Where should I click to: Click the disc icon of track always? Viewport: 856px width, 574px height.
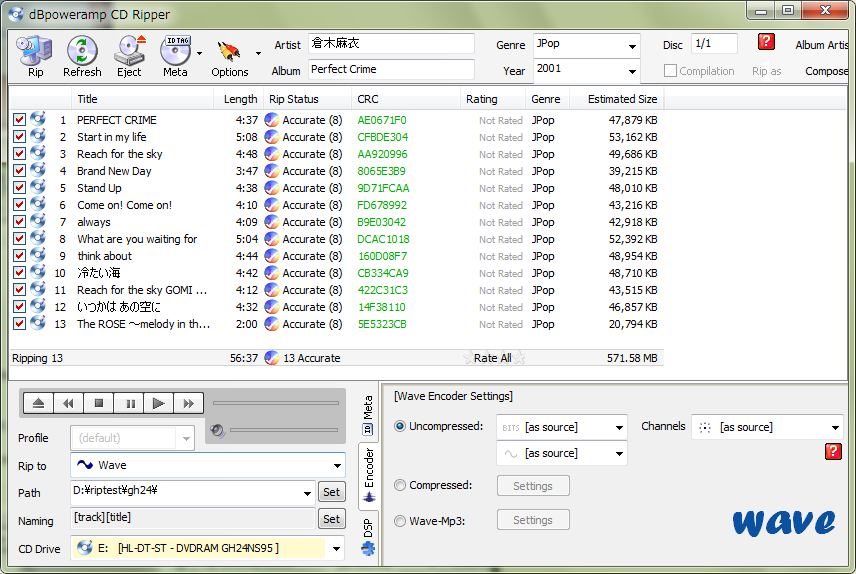pos(38,221)
